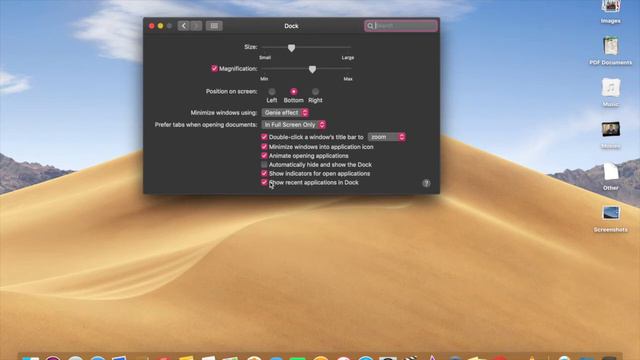Screen dimensions: 640x360
Task: Select Right for Dock position on screen
Action: pos(315,91)
